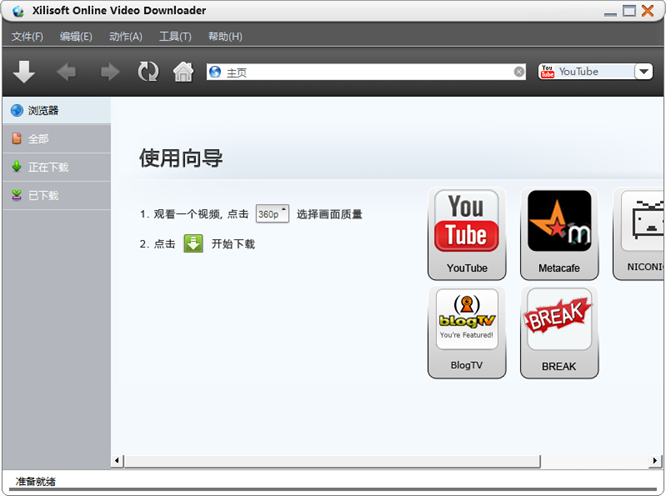Open the Metacafe site tile
666x496 pixels.
pyautogui.click(x=559, y=234)
